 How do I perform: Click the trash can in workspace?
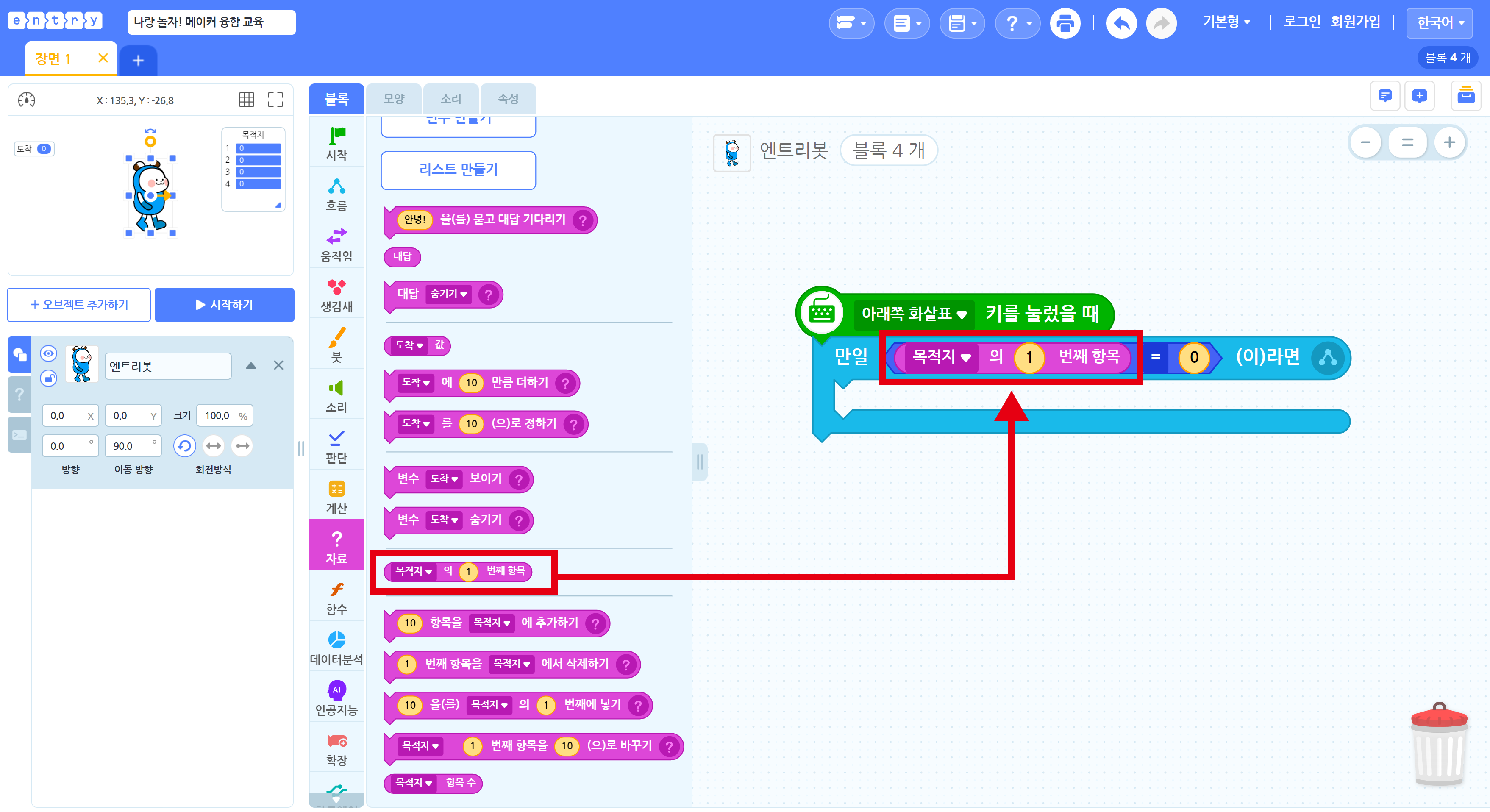pos(1439,744)
